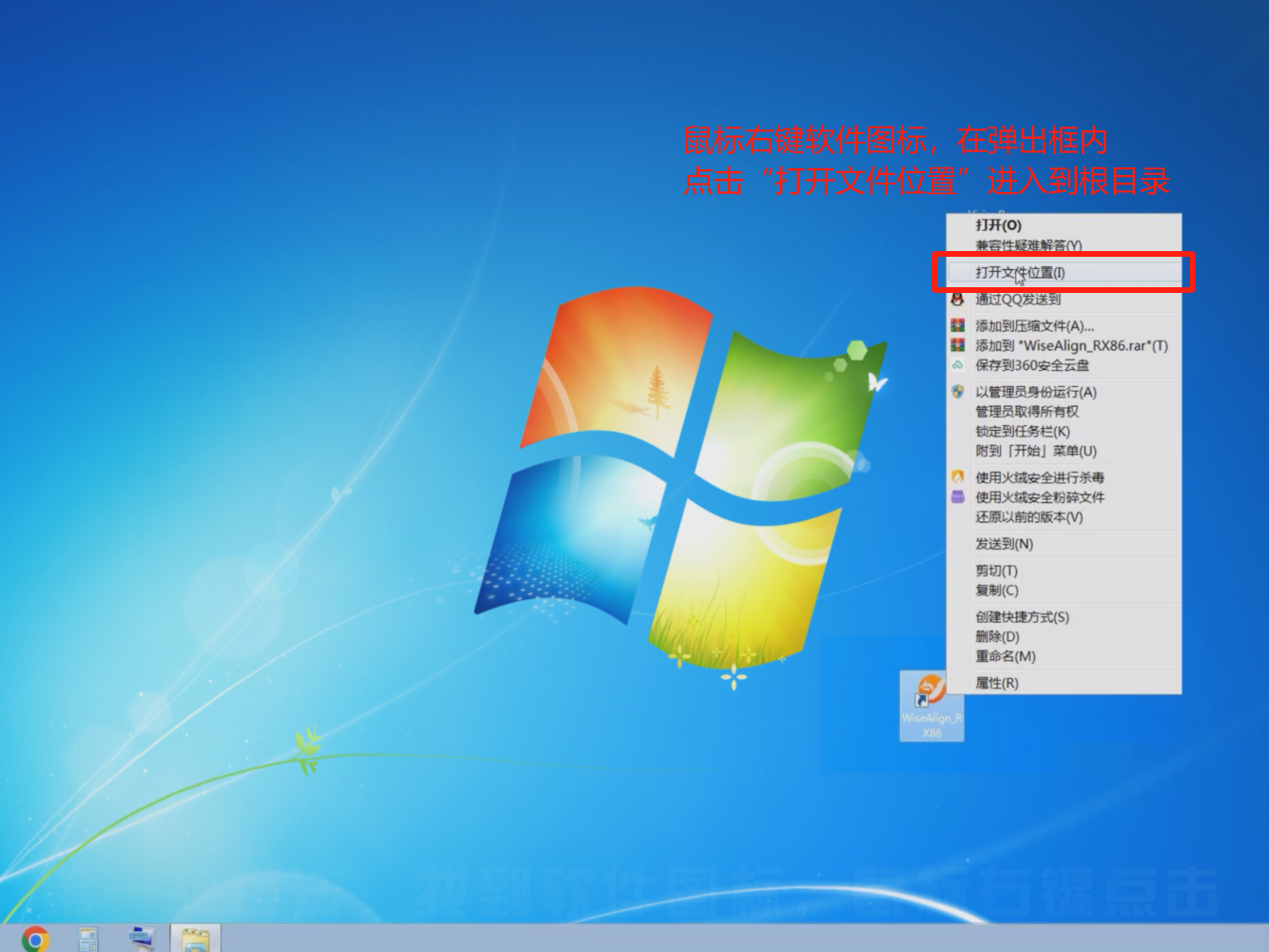Screen dimensions: 1269x952
Task: Expand the 通过QQ发送到 submenu
Action: tap(1017, 299)
